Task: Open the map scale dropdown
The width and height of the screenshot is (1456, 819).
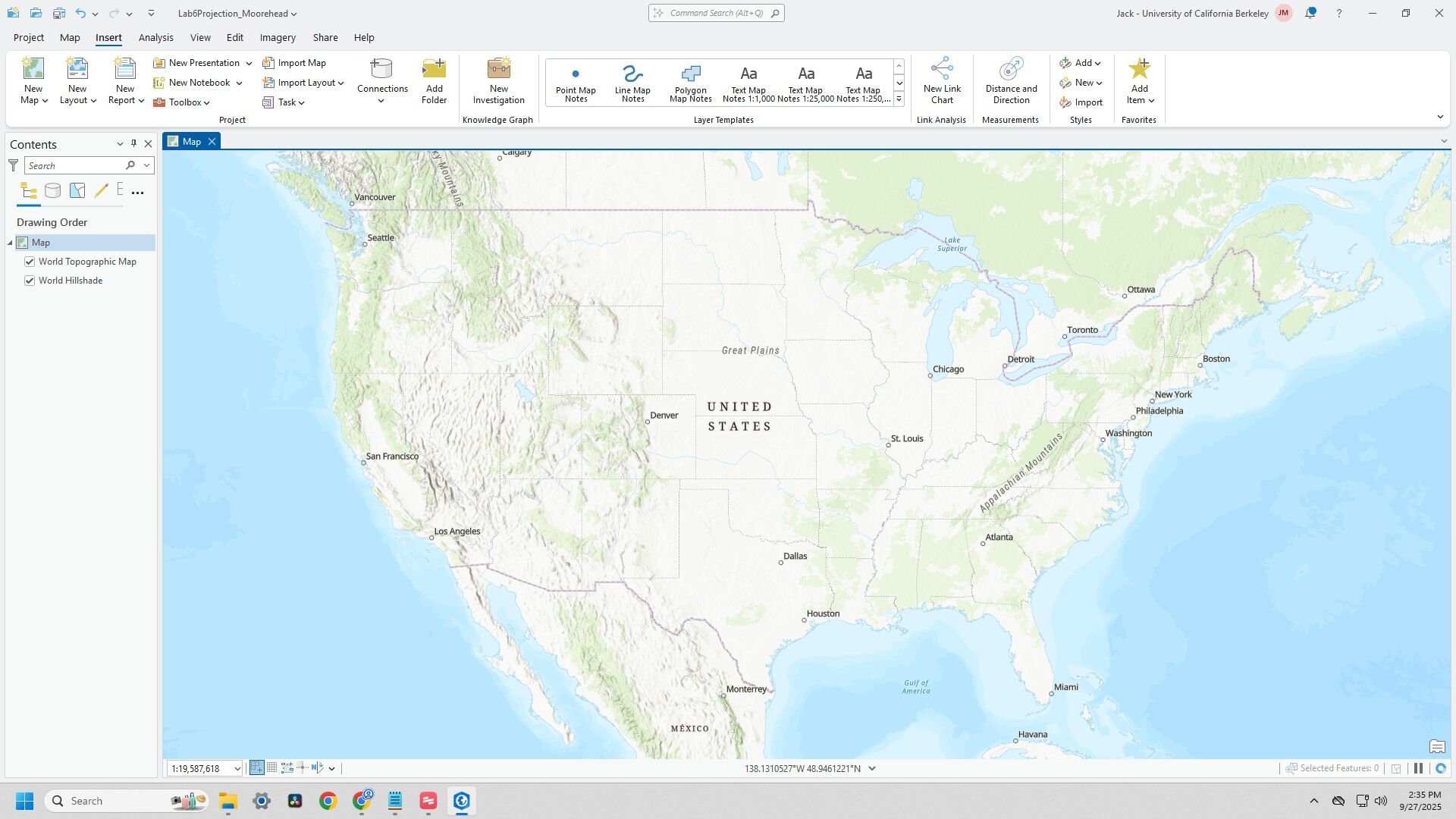Action: pyautogui.click(x=237, y=768)
